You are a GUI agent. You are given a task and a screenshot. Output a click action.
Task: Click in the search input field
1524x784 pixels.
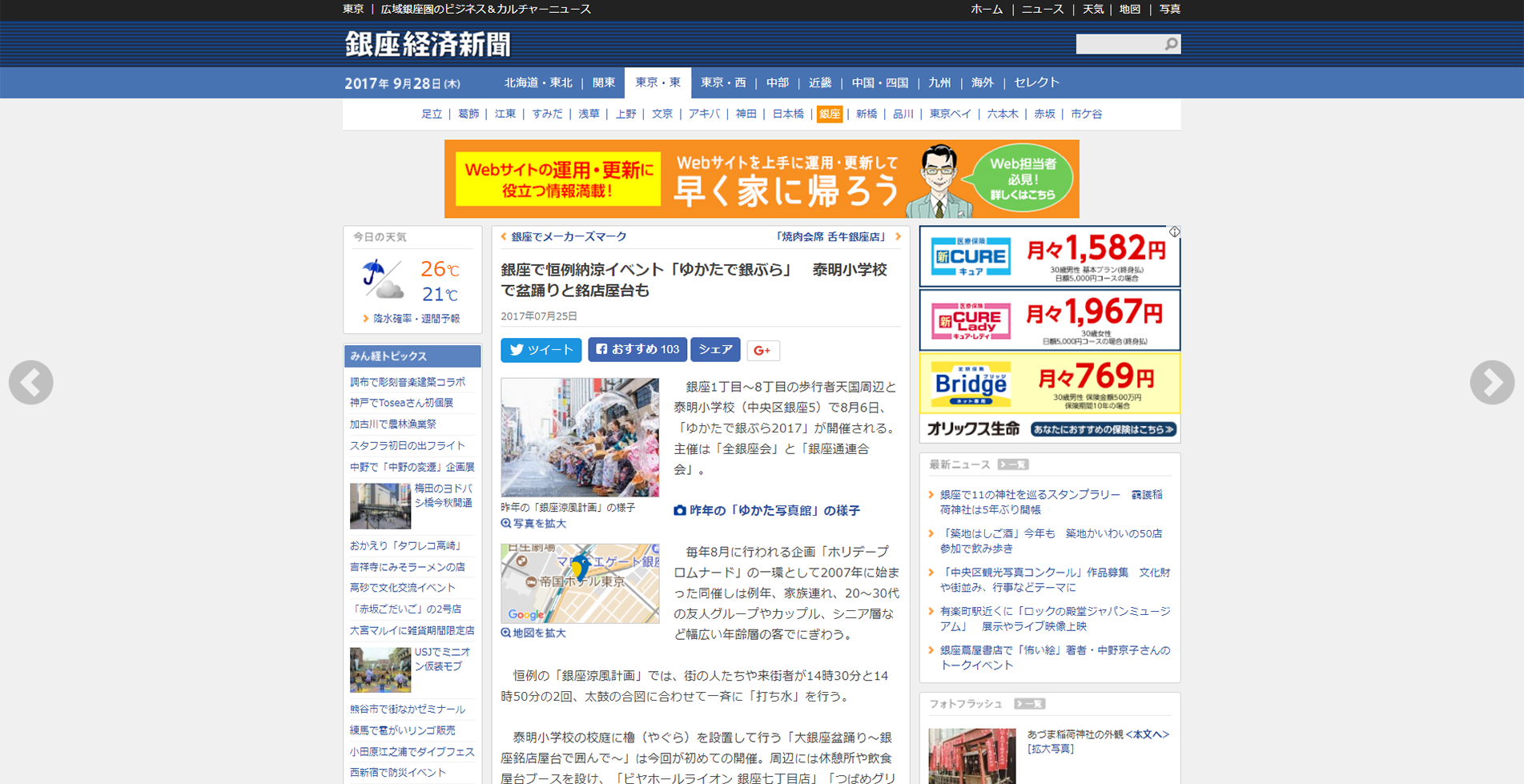click(1120, 44)
